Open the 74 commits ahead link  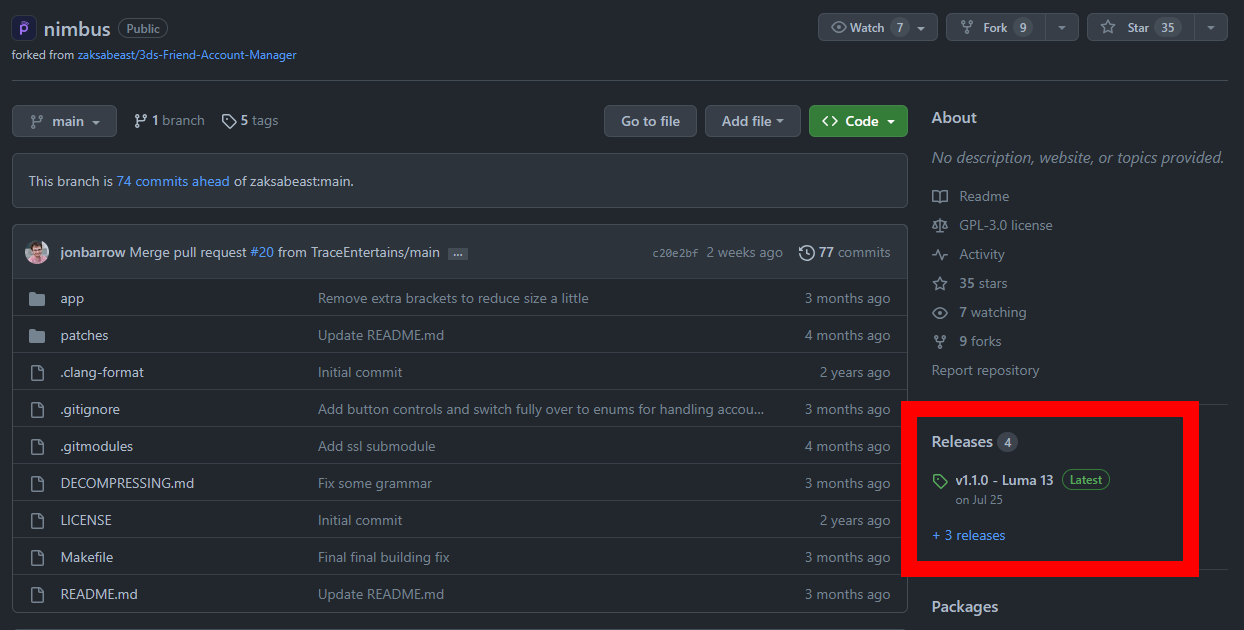173,181
